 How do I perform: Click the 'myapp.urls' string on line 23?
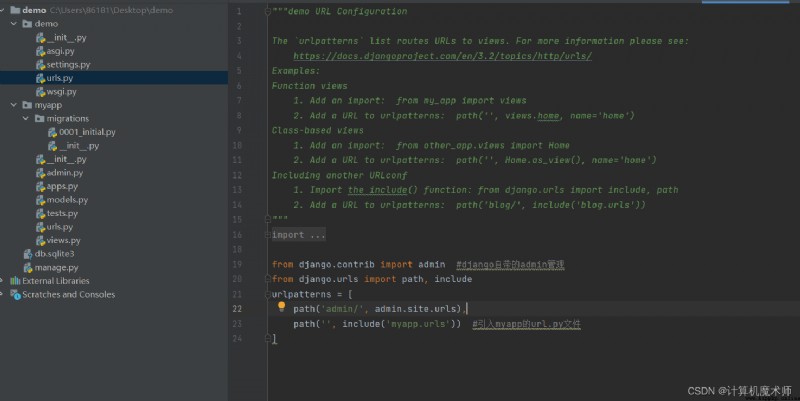pyautogui.click(x=418, y=324)
